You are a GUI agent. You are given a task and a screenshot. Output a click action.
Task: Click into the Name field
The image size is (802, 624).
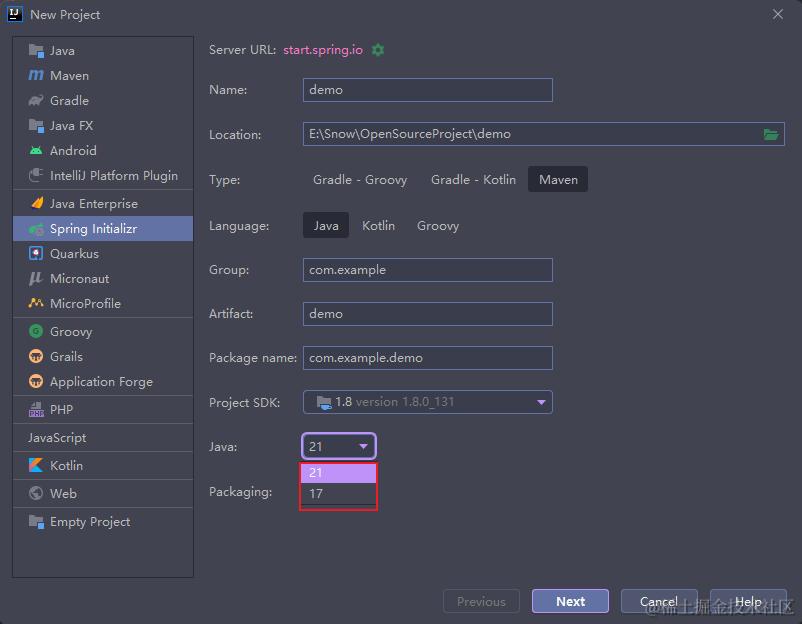point(428,90)
